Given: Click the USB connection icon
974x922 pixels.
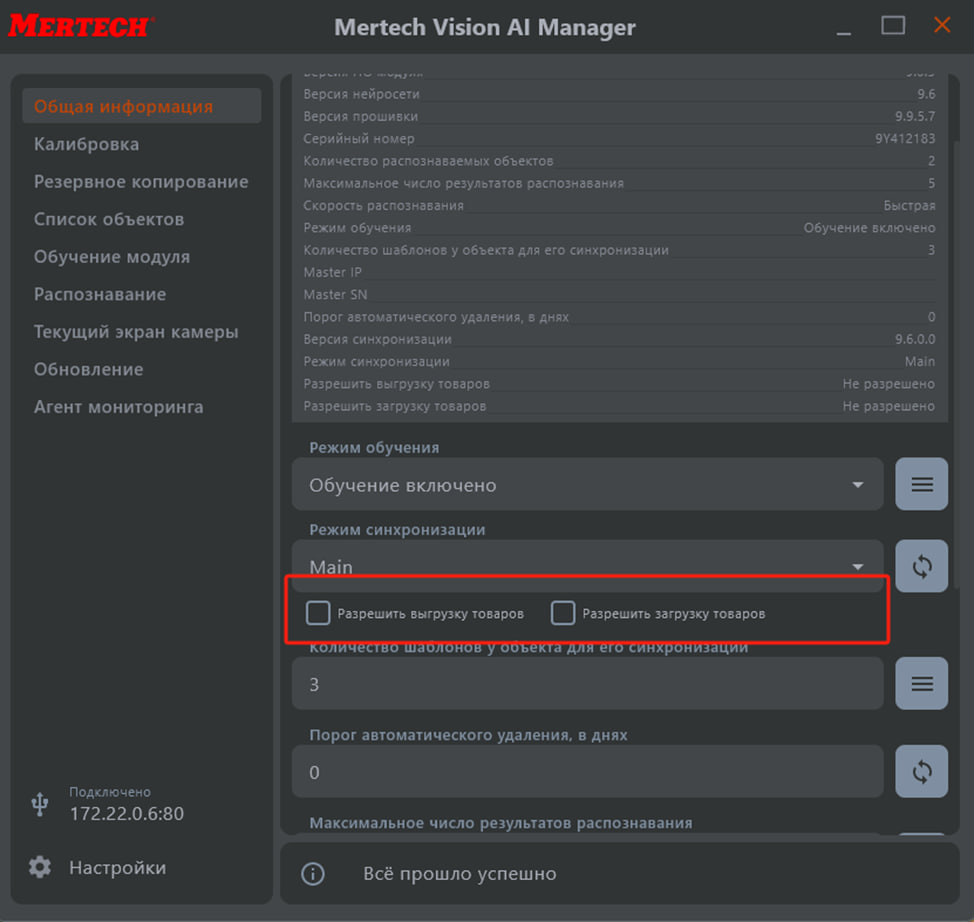Looking at the screenshot, I should click(x=40, y=803).
